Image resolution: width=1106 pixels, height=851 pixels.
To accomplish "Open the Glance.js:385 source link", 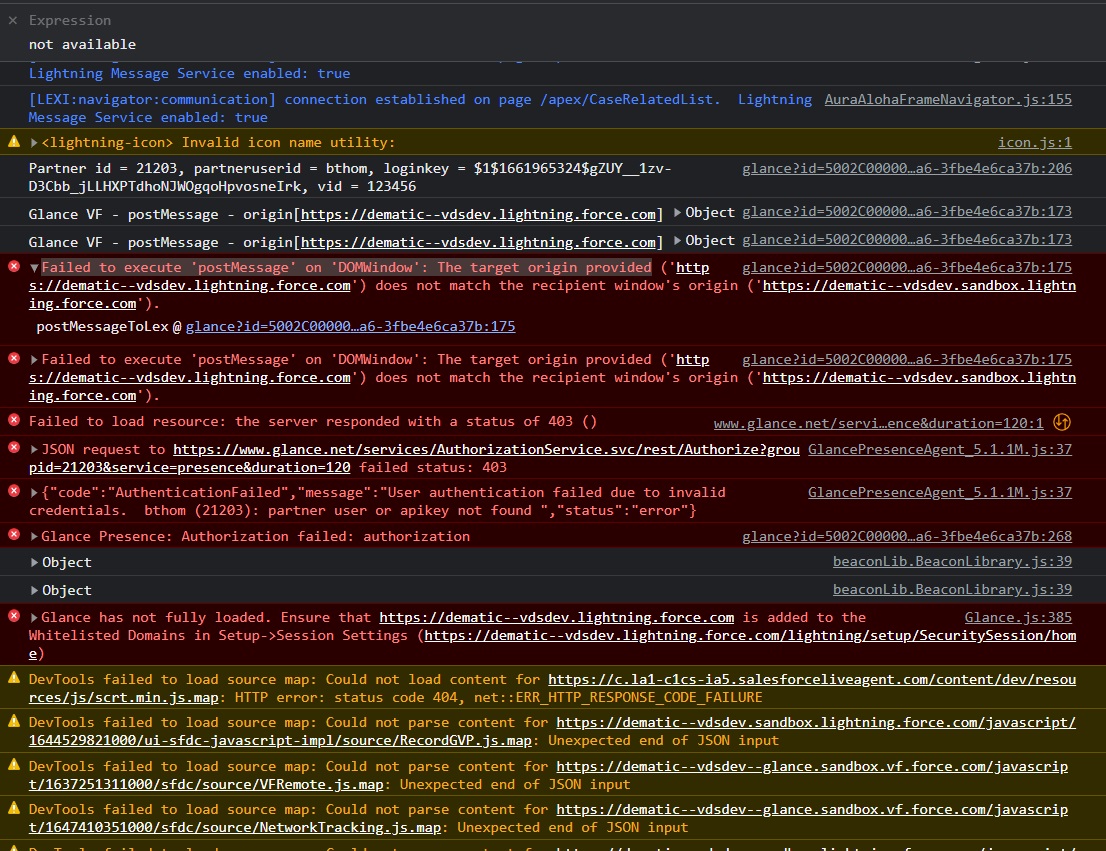I will (1018, 617).
